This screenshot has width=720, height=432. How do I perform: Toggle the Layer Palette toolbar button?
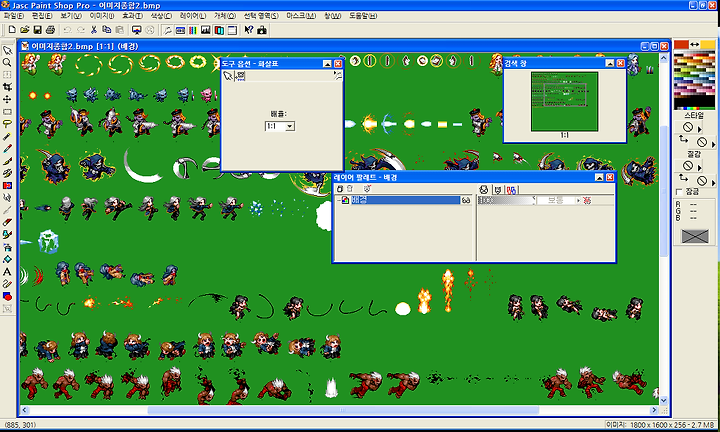click(x=219, y=30)
